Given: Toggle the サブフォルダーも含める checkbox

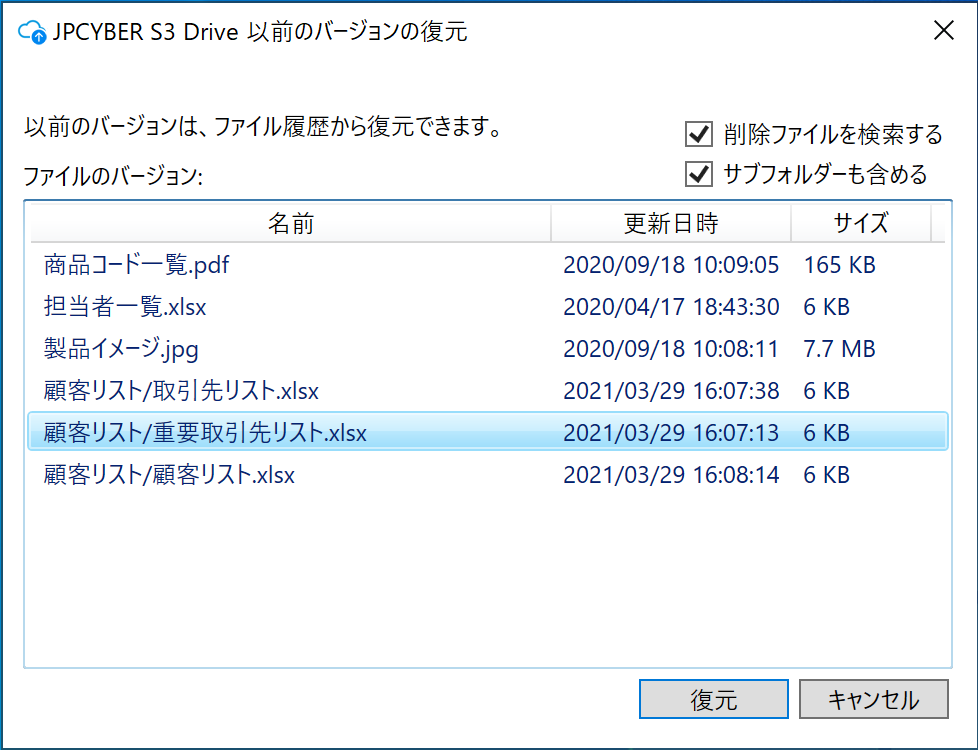Looking at the screenshot, I should [x=698, y=174].
